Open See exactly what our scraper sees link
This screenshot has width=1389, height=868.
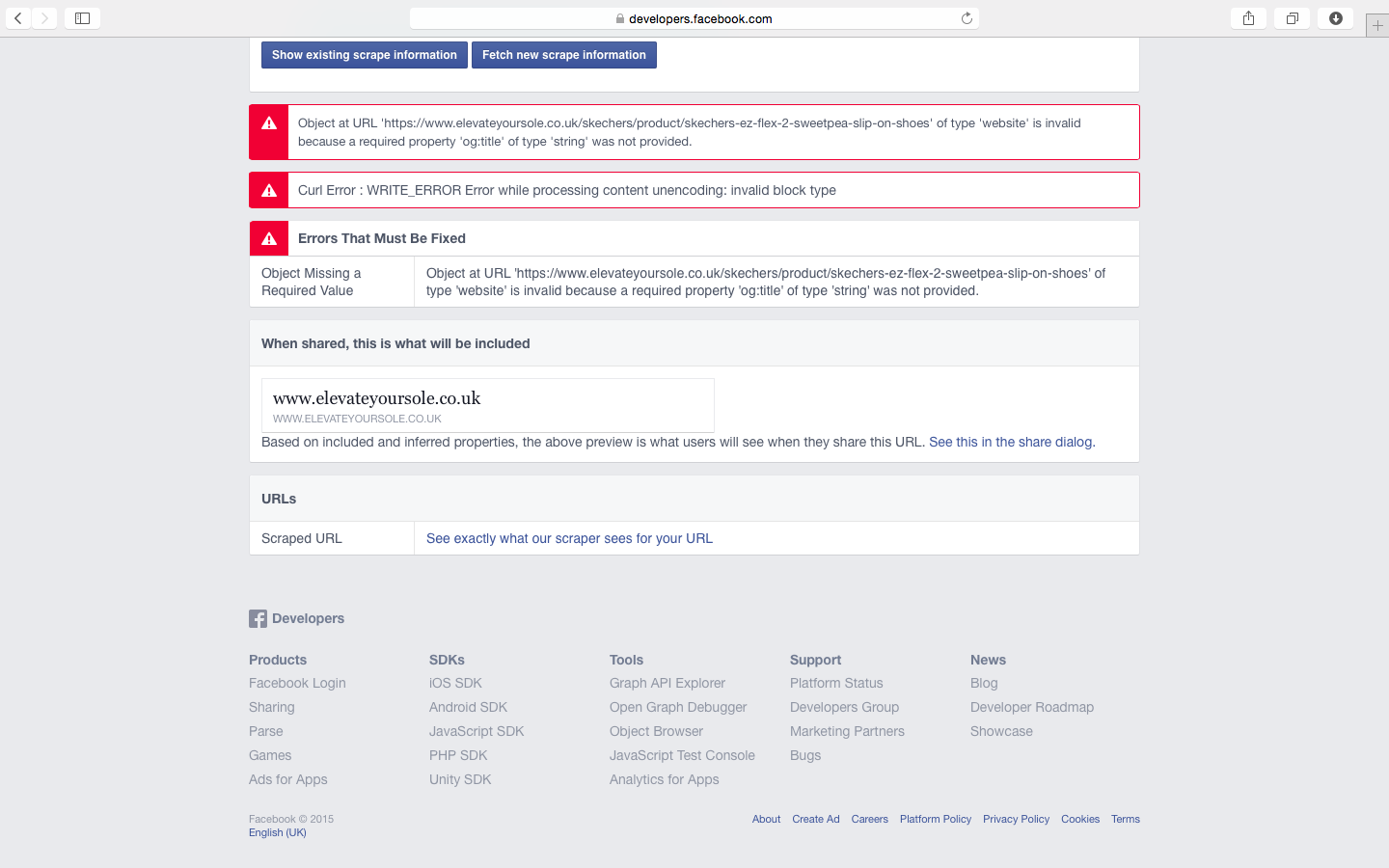click(x=569, y=538)
